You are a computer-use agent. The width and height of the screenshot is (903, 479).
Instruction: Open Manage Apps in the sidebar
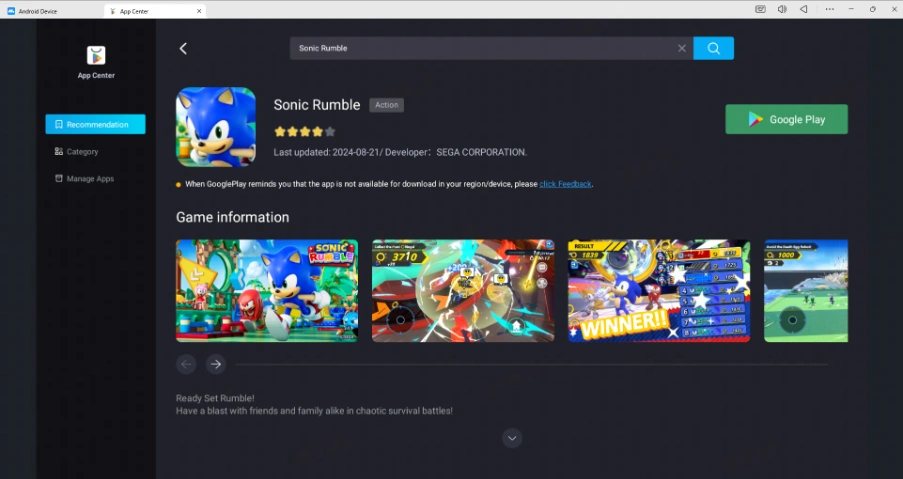point(89,179)
